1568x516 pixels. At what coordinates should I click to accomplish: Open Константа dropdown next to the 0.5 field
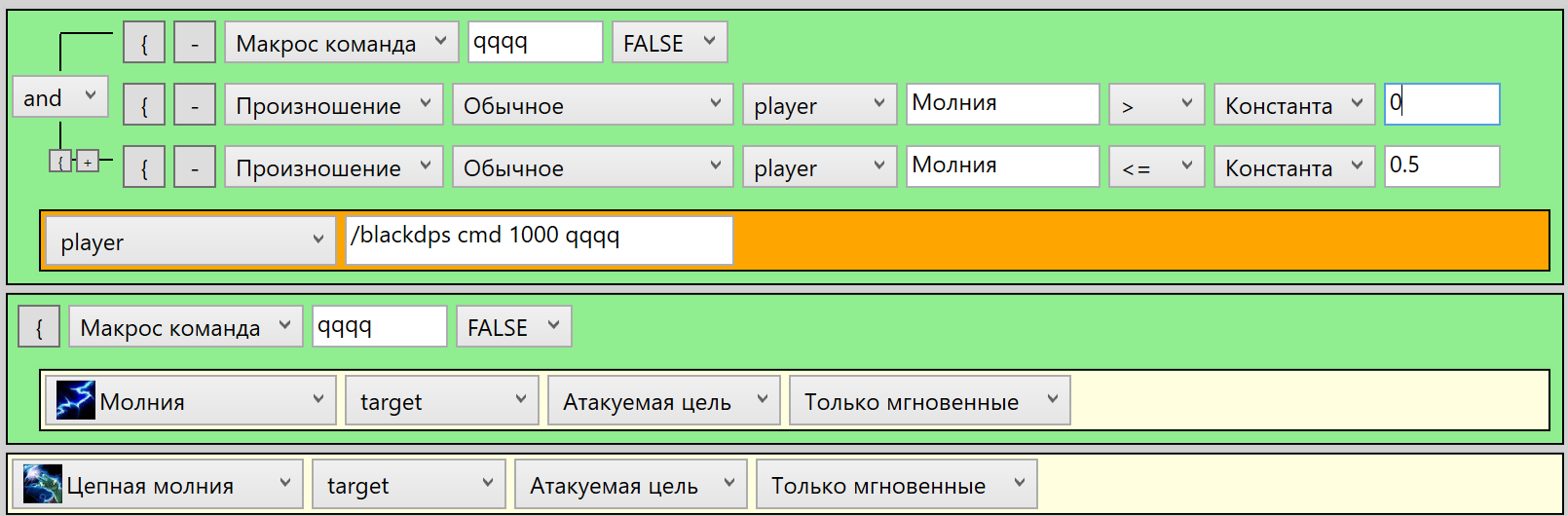[x=1293, y=167]
